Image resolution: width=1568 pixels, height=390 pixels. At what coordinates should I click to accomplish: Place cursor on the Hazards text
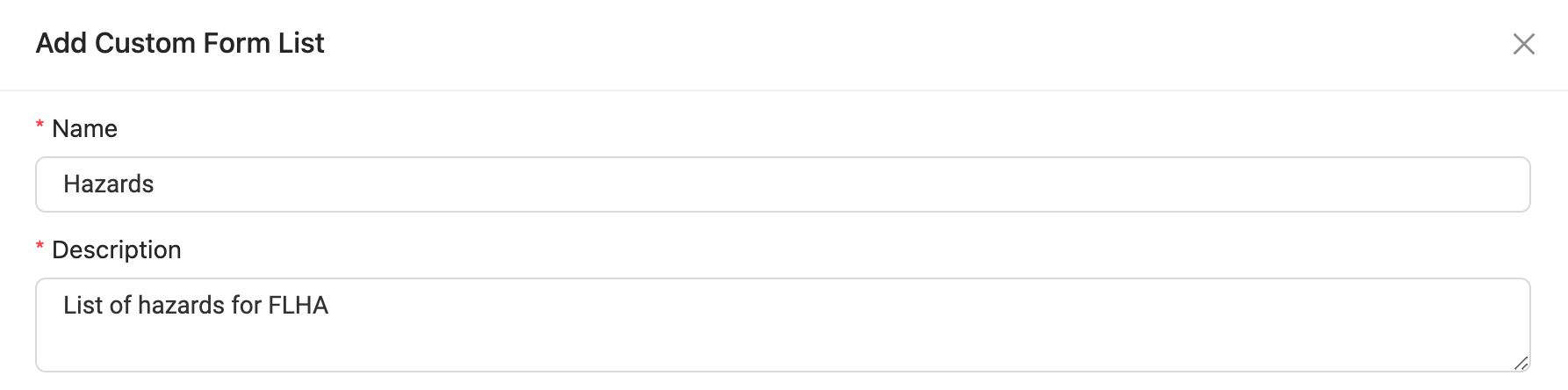pos(108,184)
